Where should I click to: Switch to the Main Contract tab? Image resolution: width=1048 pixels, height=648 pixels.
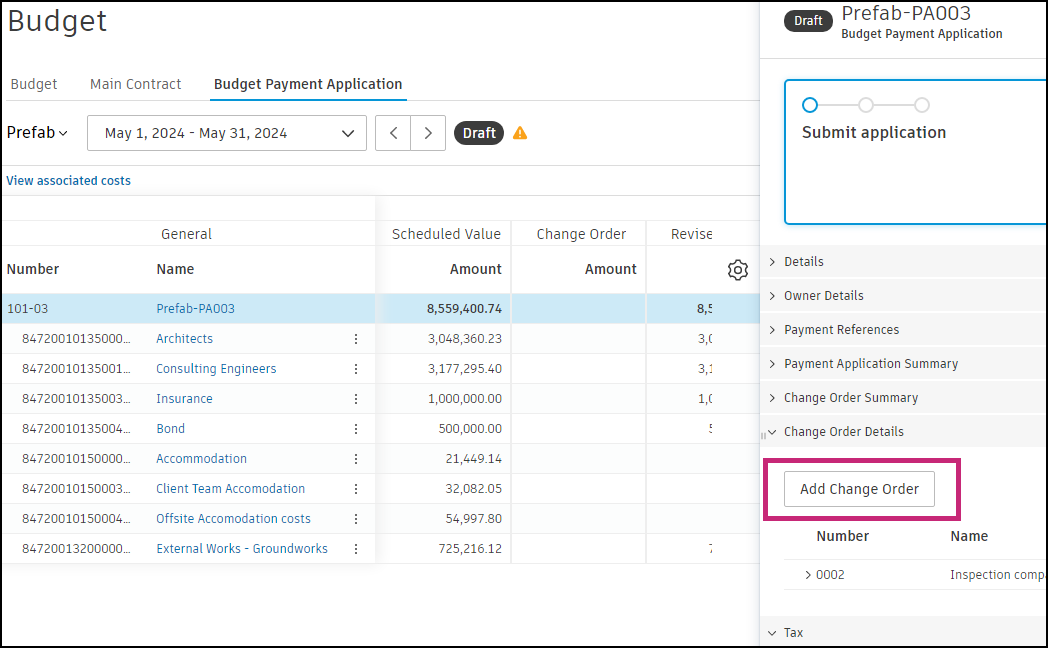[136, 84]
